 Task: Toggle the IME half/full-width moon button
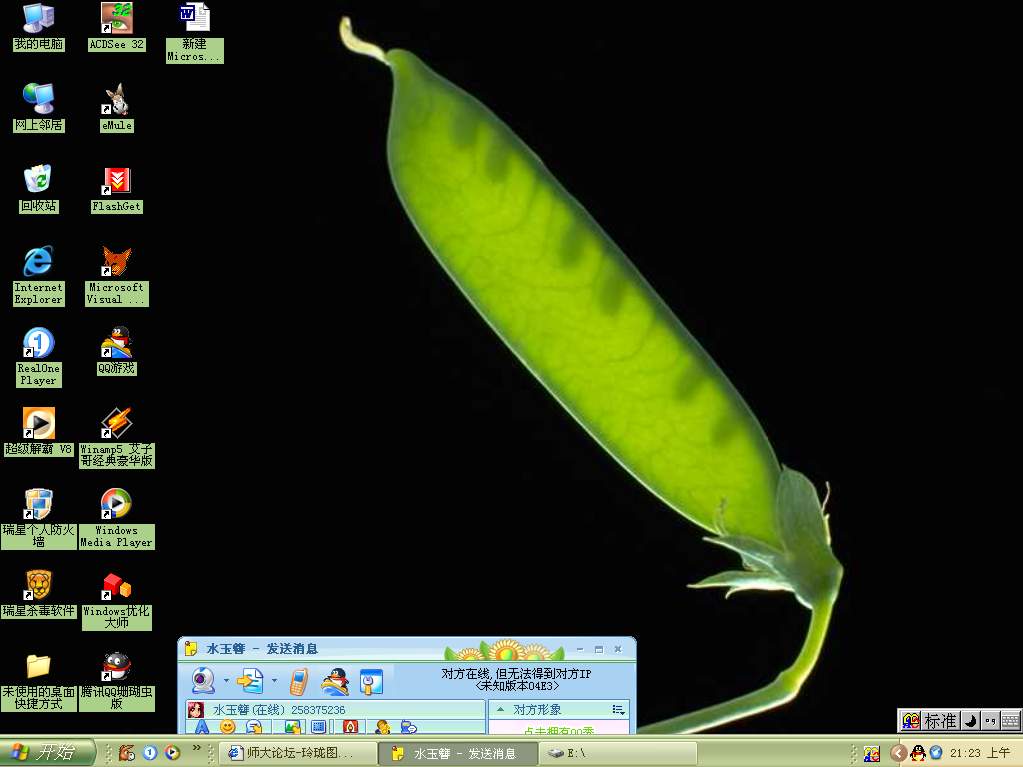coord(970,720)
